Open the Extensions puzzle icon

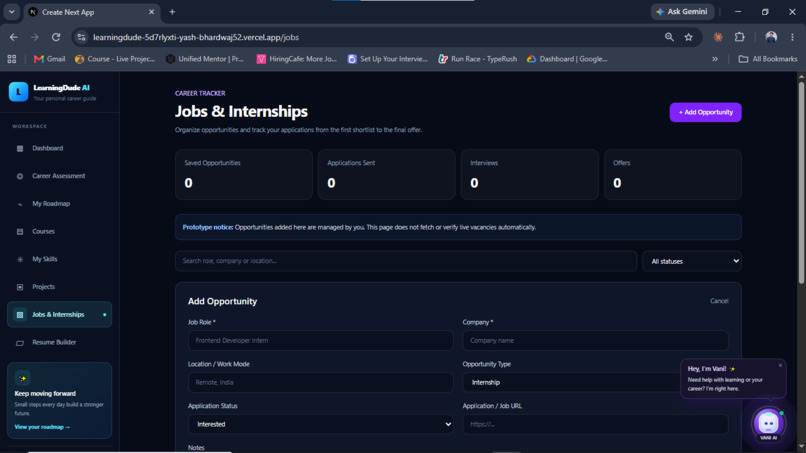[x=739, y=37]
